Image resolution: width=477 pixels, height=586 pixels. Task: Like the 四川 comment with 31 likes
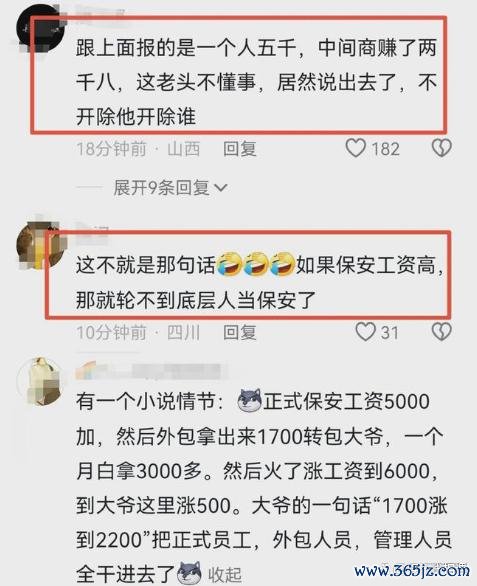click(365, 331)
